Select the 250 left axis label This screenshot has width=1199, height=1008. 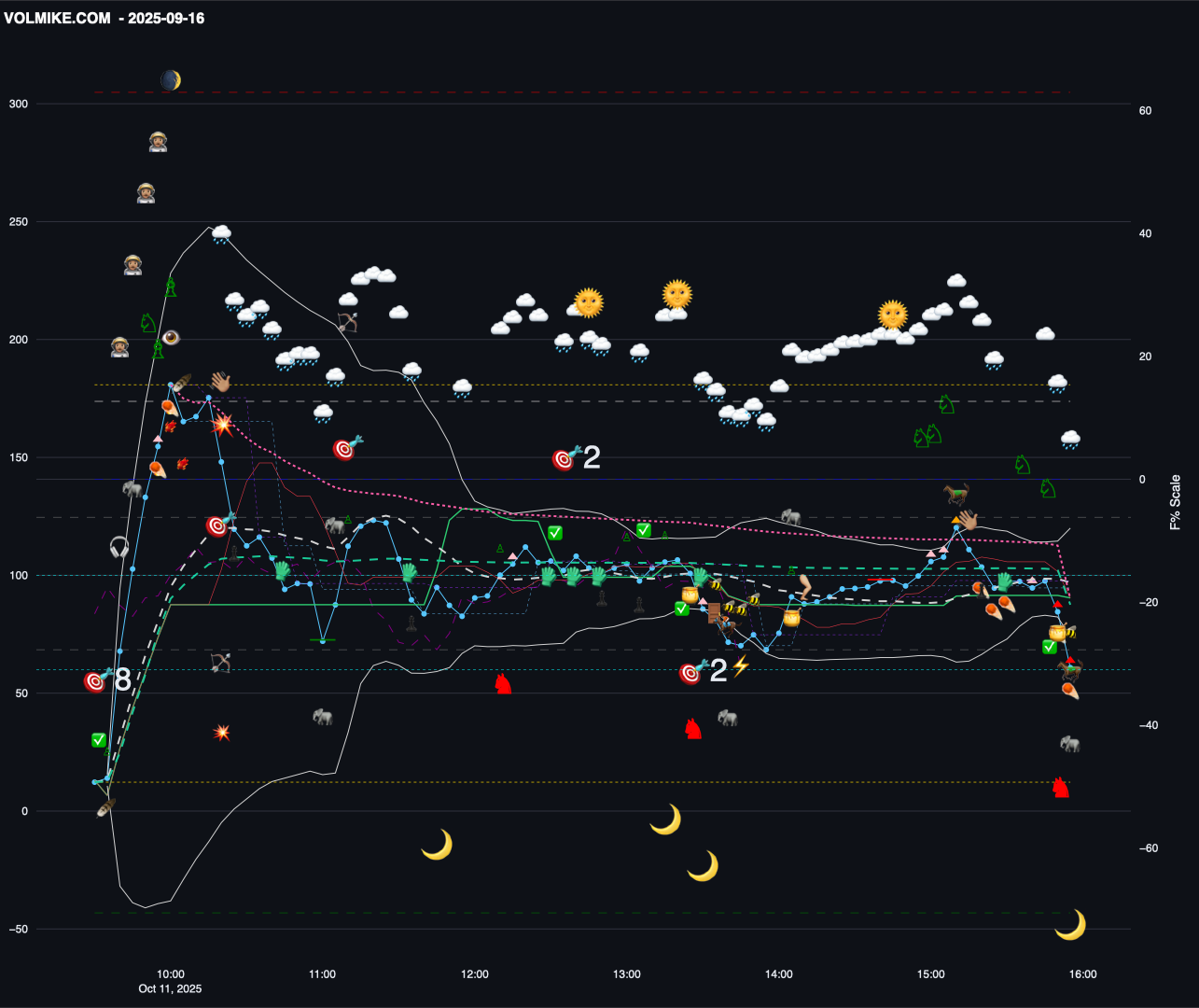[19, 222]
